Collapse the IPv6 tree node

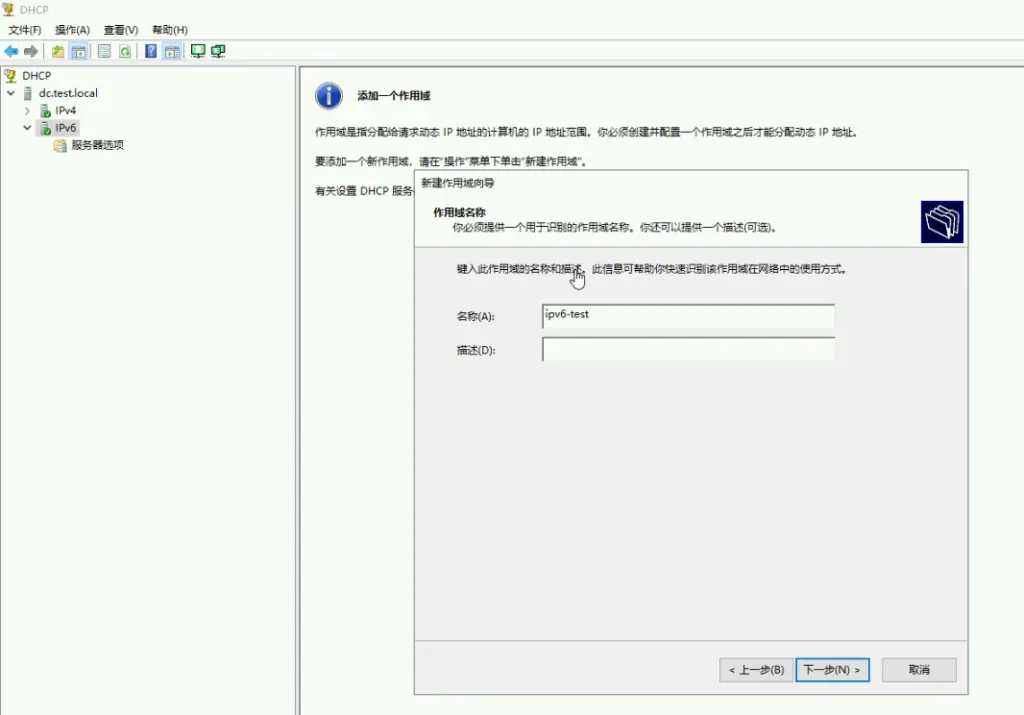28,128
